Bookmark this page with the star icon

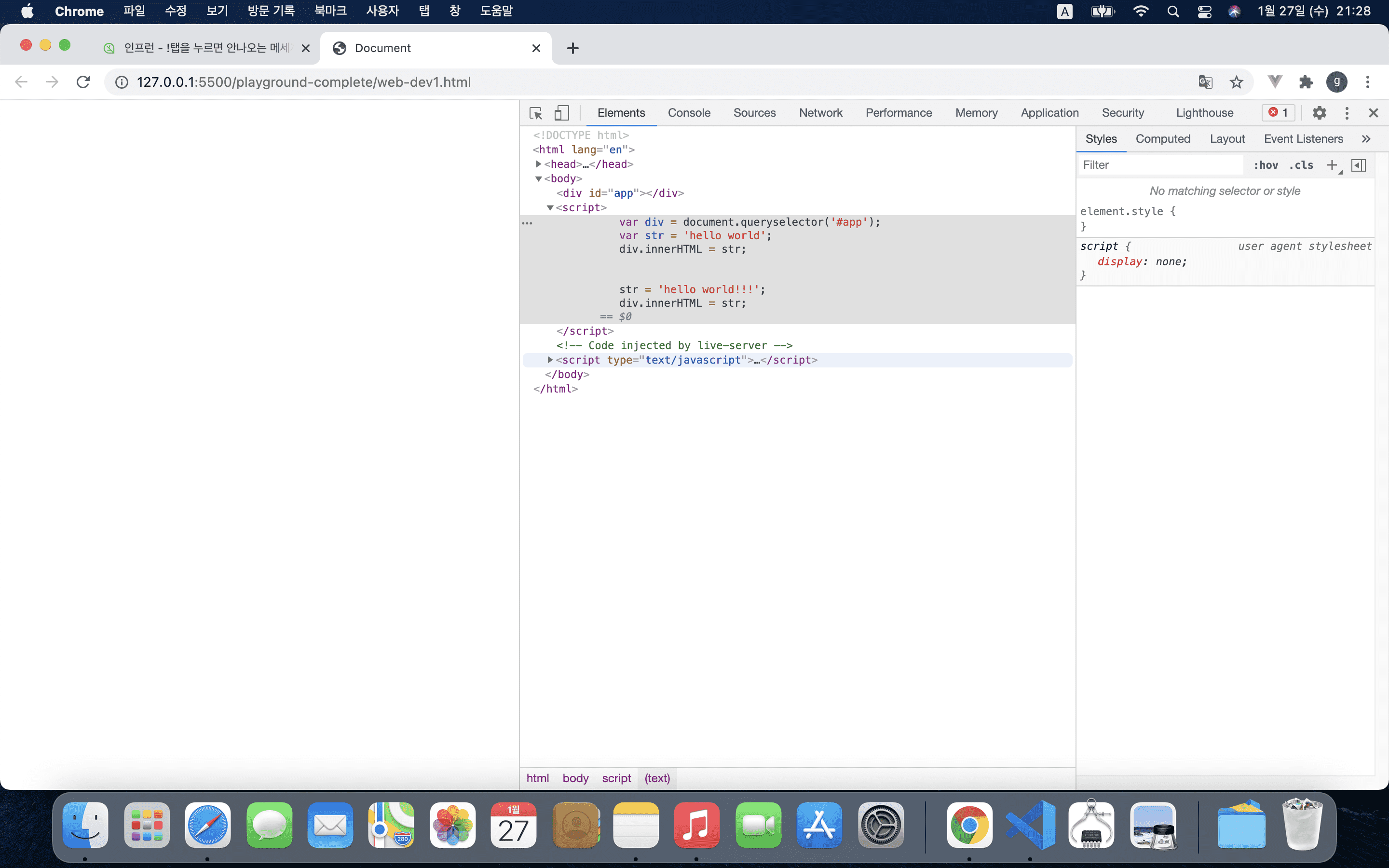coord(1236,82)
